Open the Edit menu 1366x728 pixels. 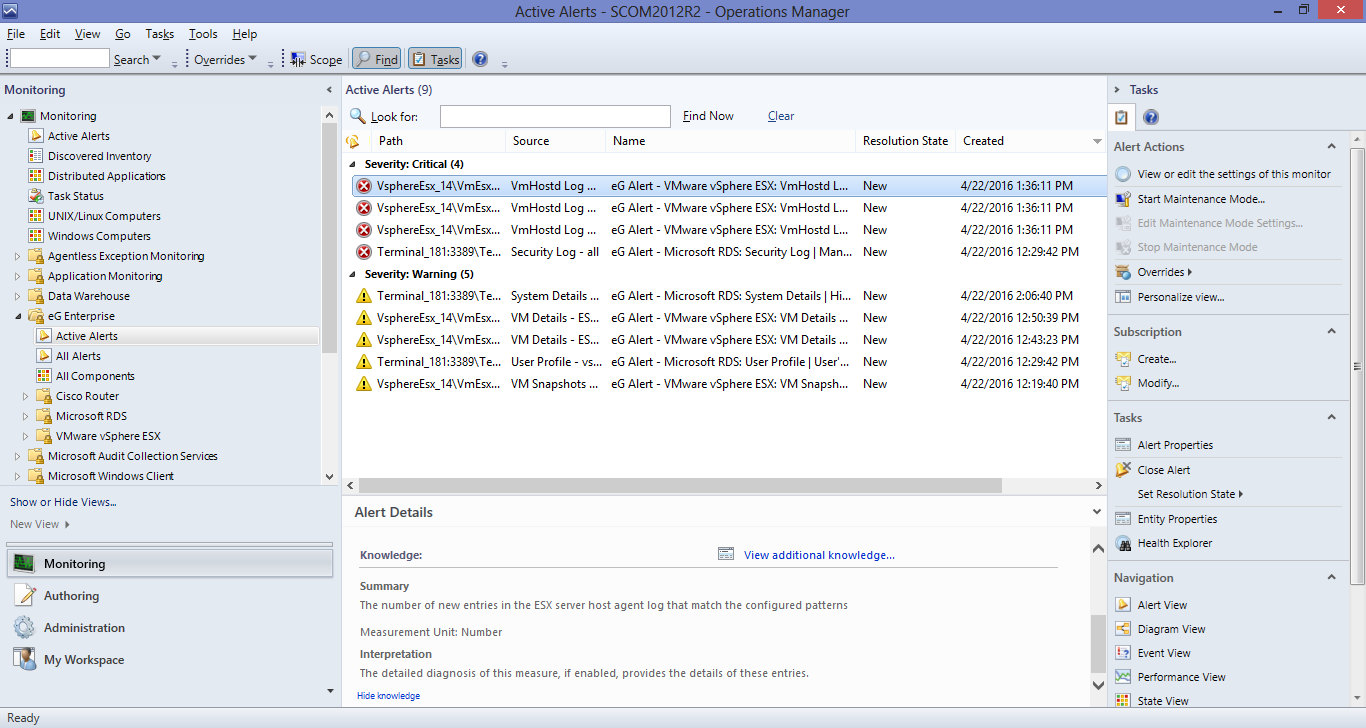(x=50, y=34)
